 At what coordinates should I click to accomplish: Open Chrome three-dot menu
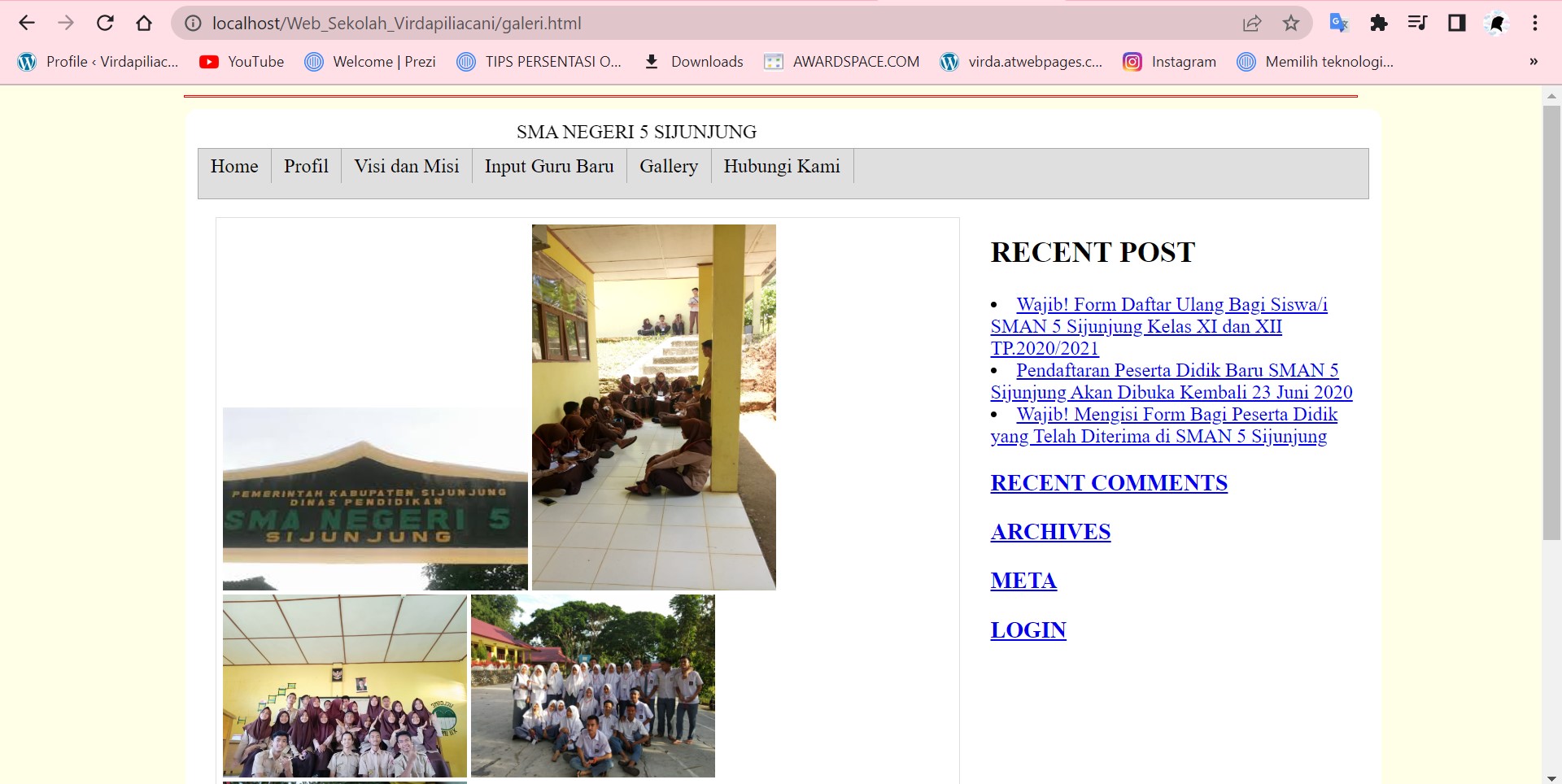1535,23
